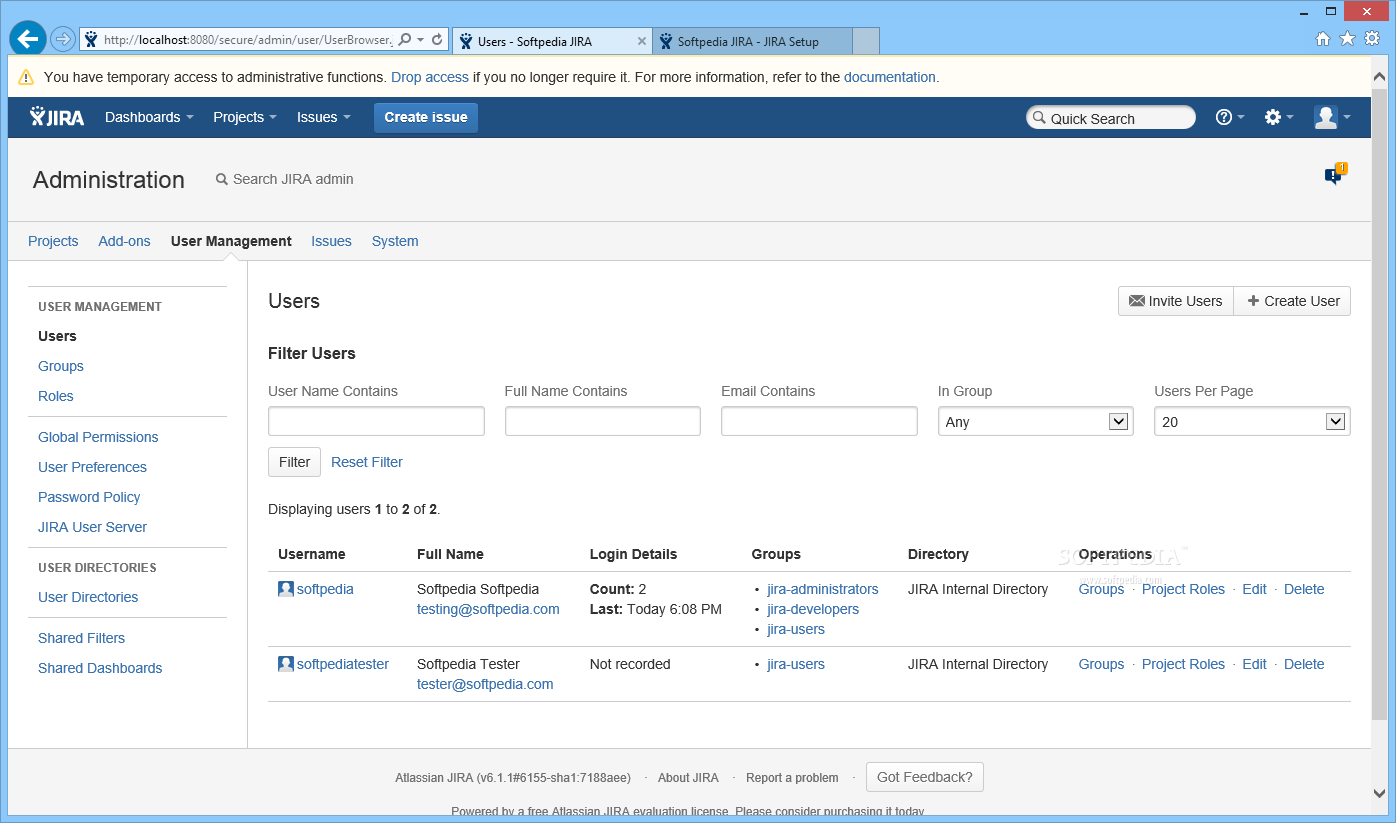The height and width of the screenshot is (823, 1396).
Task: Click the feedback notification icon with badge
Action: click(x=1335, y=175)
